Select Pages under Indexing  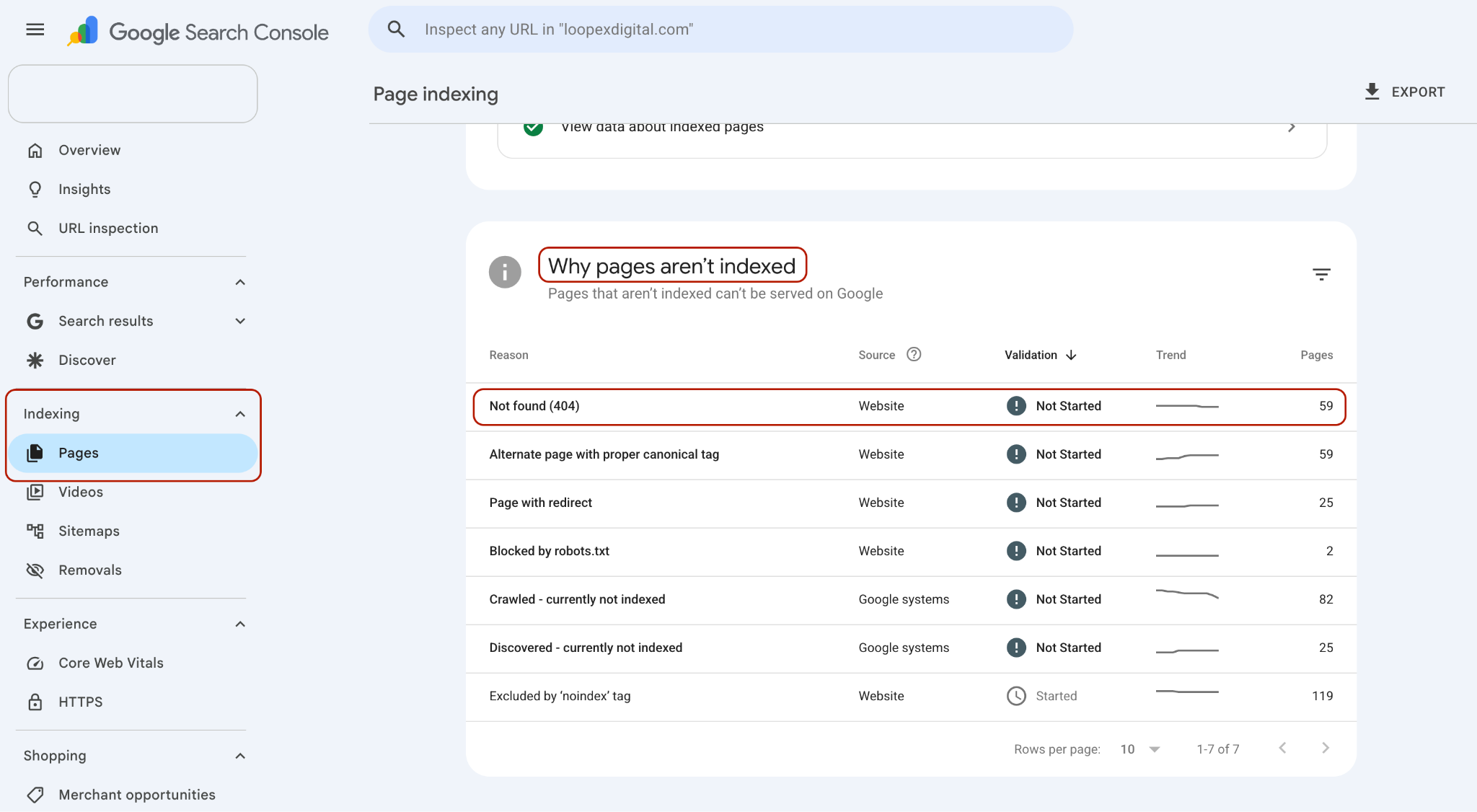133,453
